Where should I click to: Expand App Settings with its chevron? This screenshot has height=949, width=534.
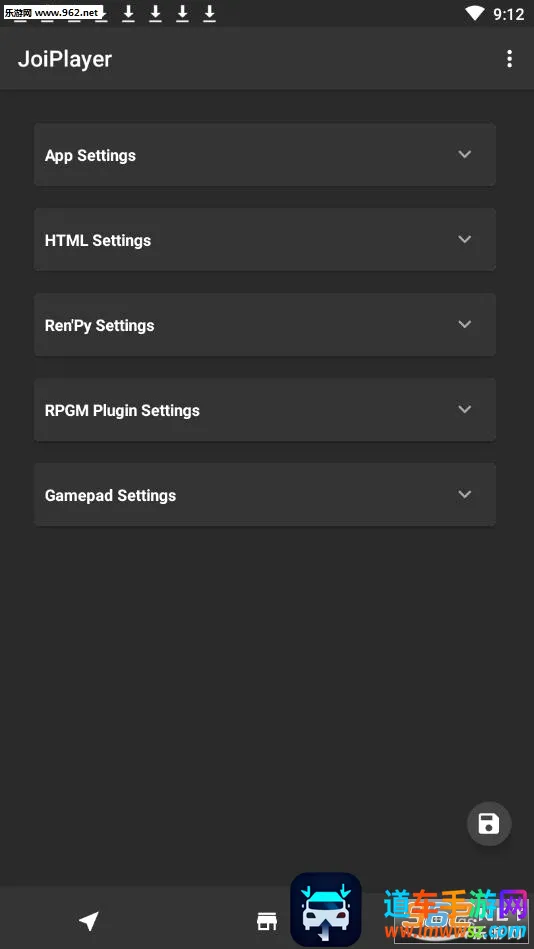point(464,154)
